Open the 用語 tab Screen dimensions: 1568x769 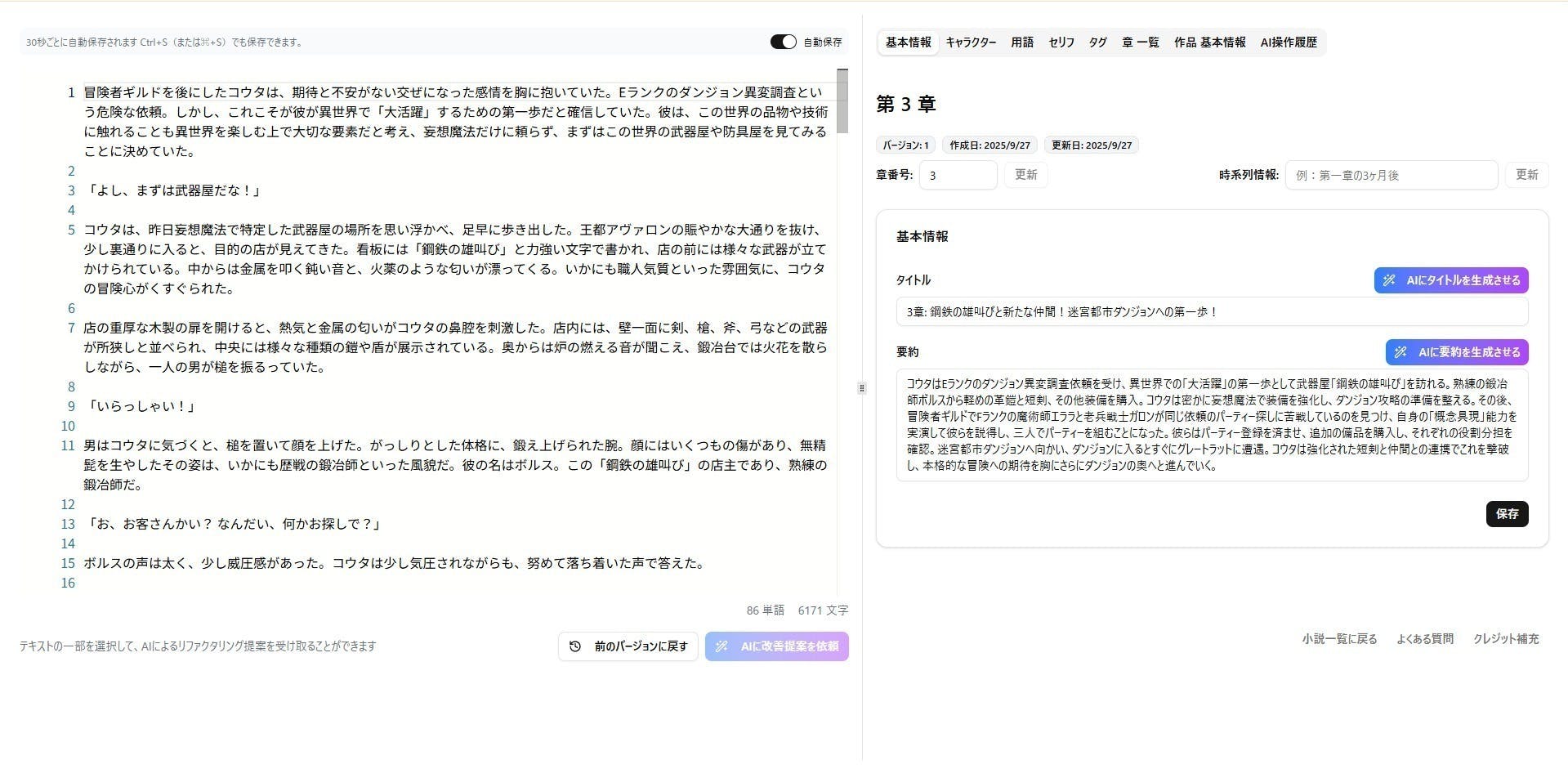(1021, 42)
